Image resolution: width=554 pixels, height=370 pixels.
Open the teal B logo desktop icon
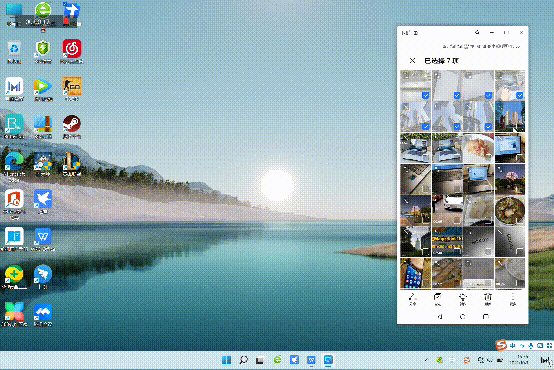click(x=14, y=127)
